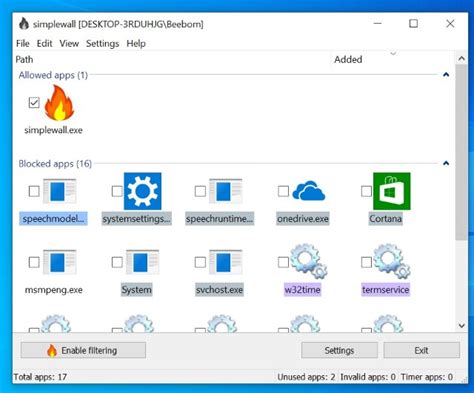The height and width of the screenshot is (393, 474).
Task: Select the speechruntime app icon
Action: point(226,191)
